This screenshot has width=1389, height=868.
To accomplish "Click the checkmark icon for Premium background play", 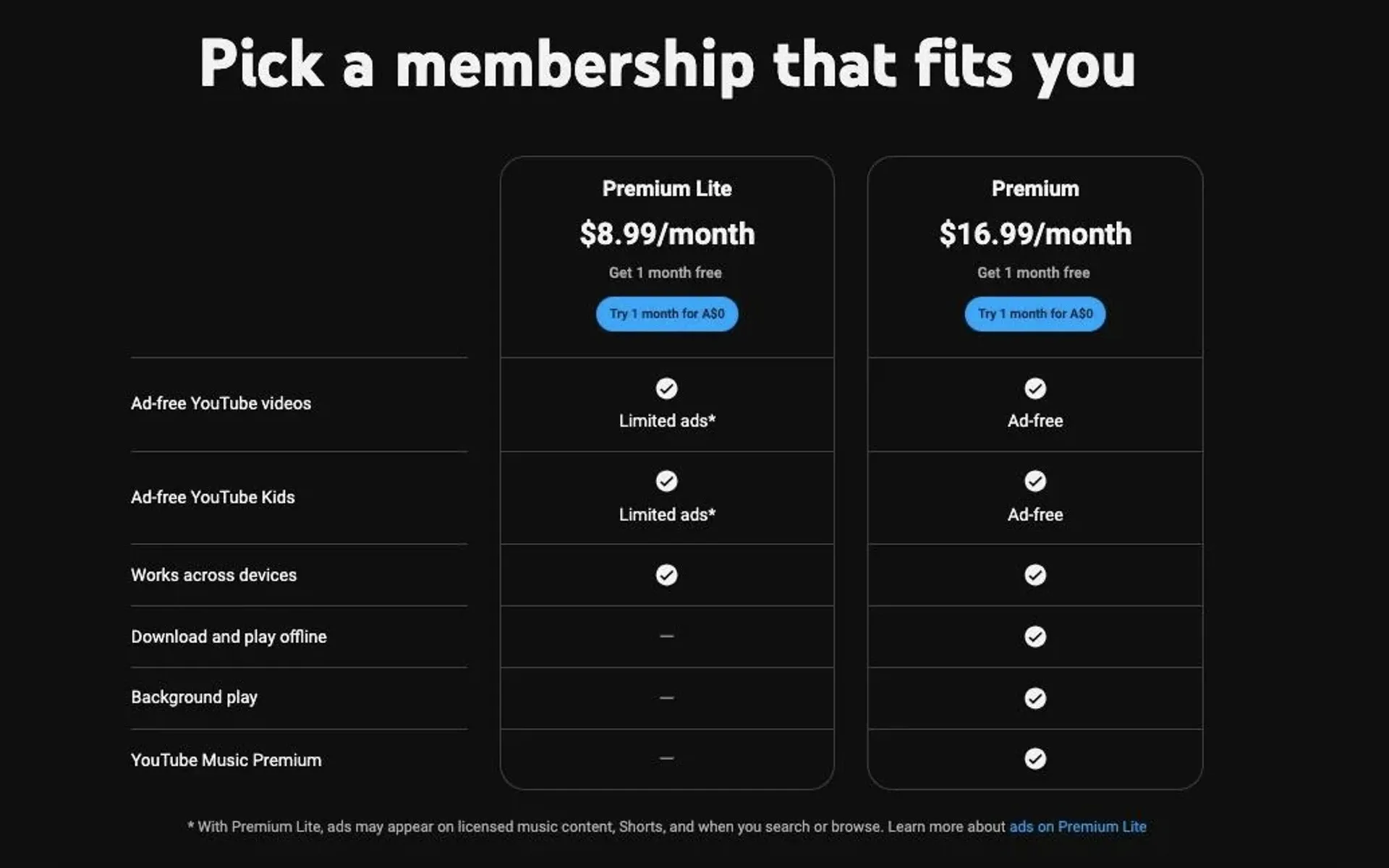I will (x=1035, y=698).
